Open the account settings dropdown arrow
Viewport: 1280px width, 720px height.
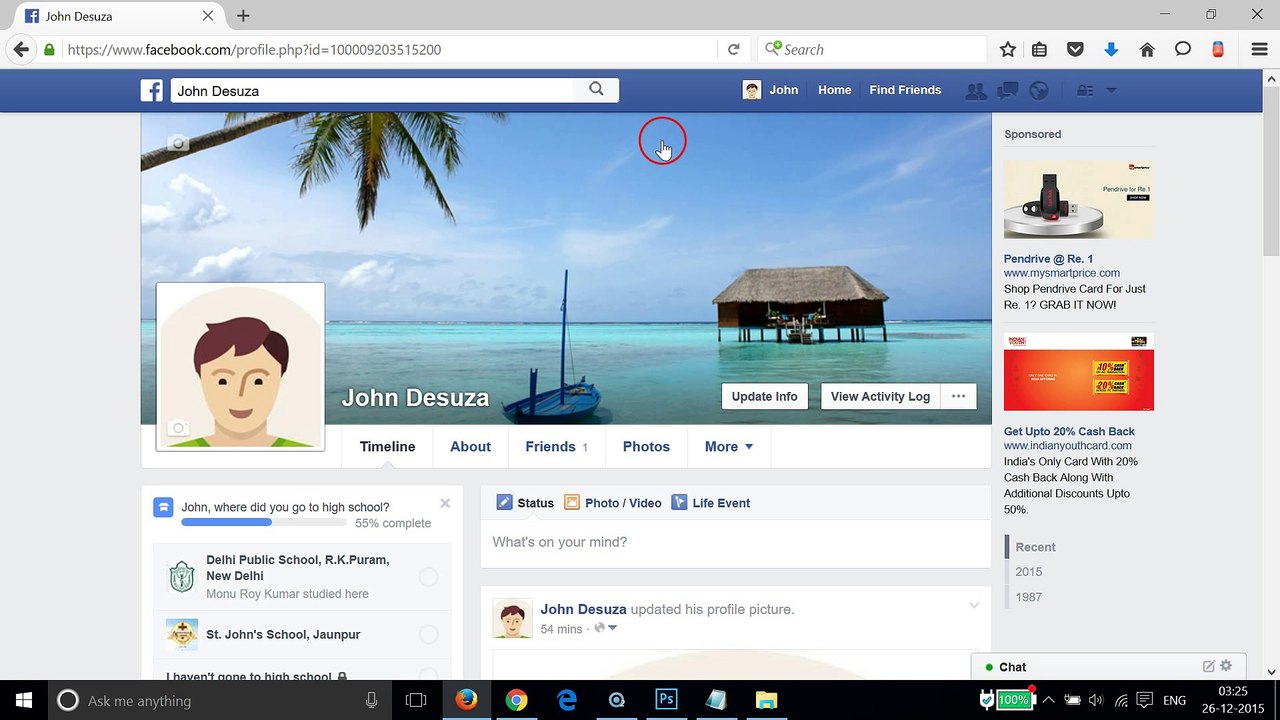tap(1111, 91)
